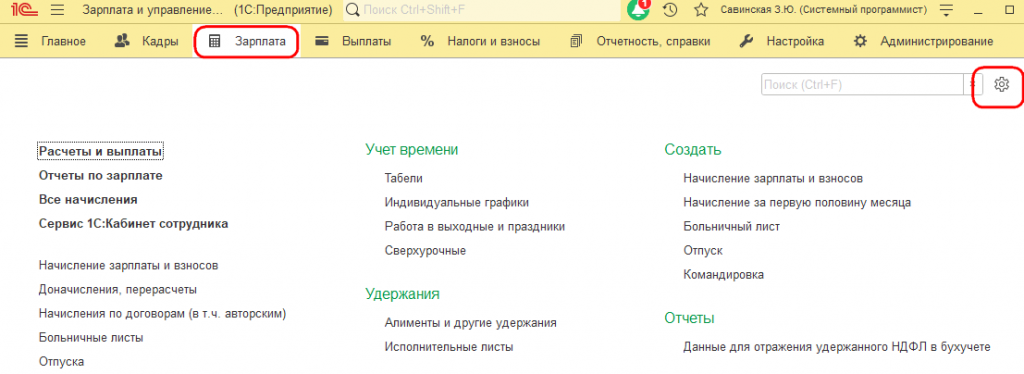1024x374 pixels.
Task: Create a Больничный лист document
Action: 731,226
